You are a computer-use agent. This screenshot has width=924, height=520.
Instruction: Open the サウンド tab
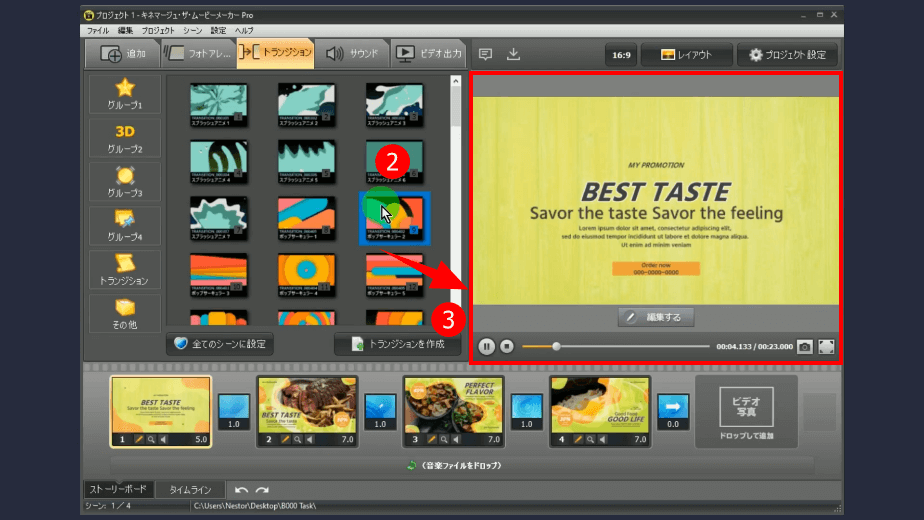[351, 54]
